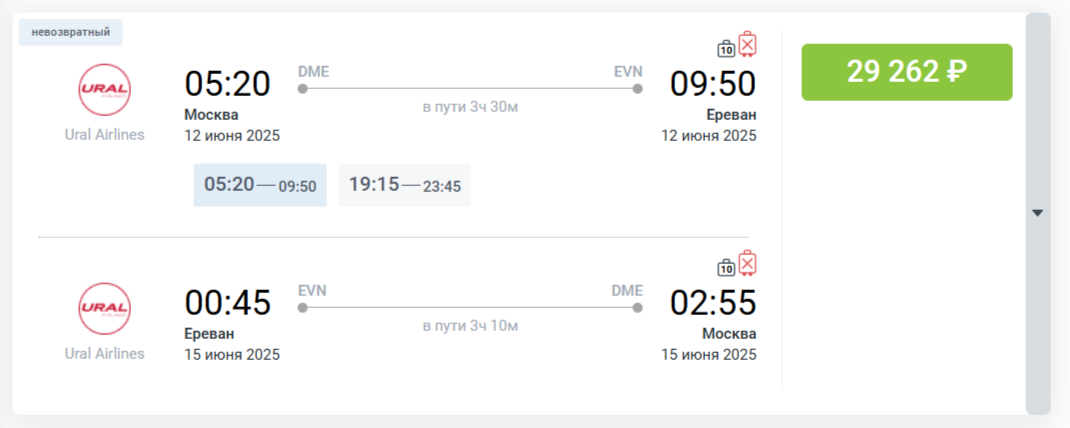The width and height of the screenshot is (1070, 428).
Task: Click the EVN airport code on the outbound flight
Action: click(628, 71)
